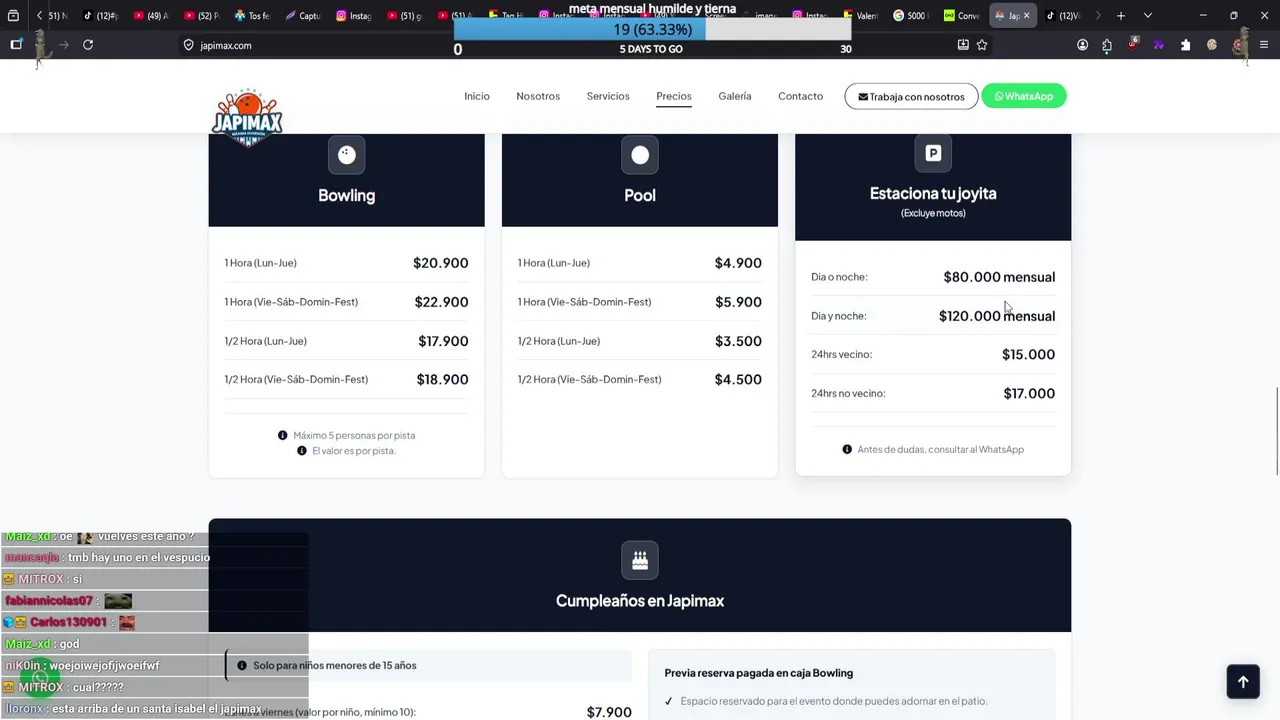Click the Japimax logo in header
The width and height of the screenshot is (1280, 720).
tap(247, 118)
